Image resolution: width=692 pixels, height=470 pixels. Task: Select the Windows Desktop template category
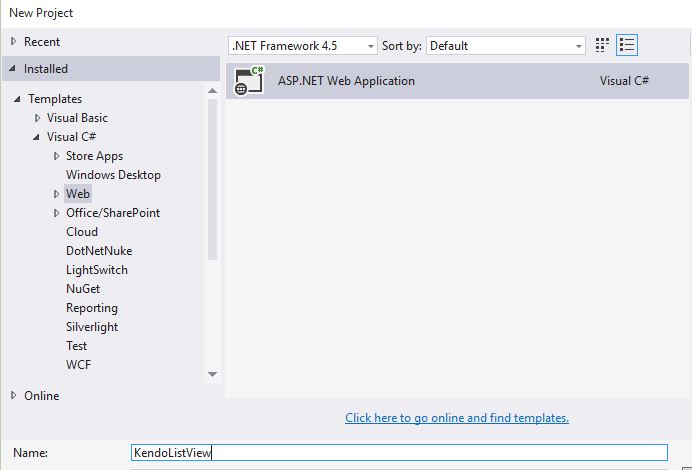113,175
